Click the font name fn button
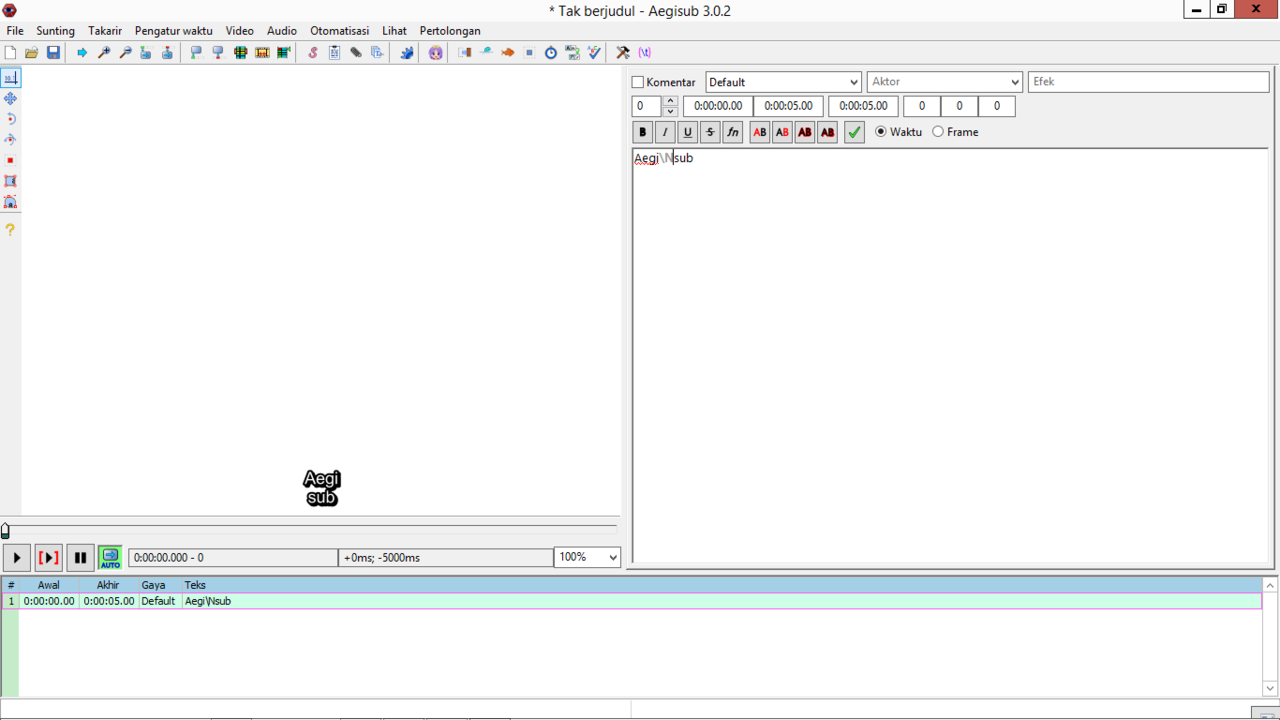Viewport: 1280px width, 720px height. (733, 132)
